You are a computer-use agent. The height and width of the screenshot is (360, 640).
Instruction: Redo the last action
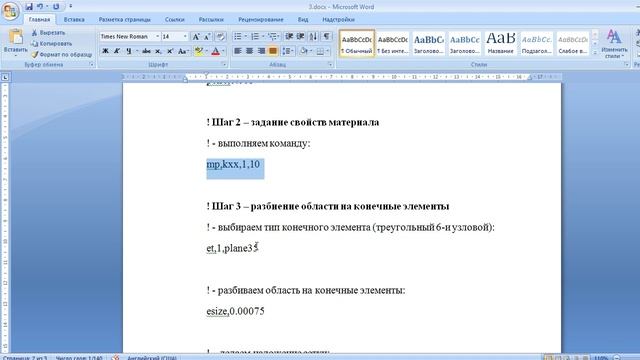point(56,7)
